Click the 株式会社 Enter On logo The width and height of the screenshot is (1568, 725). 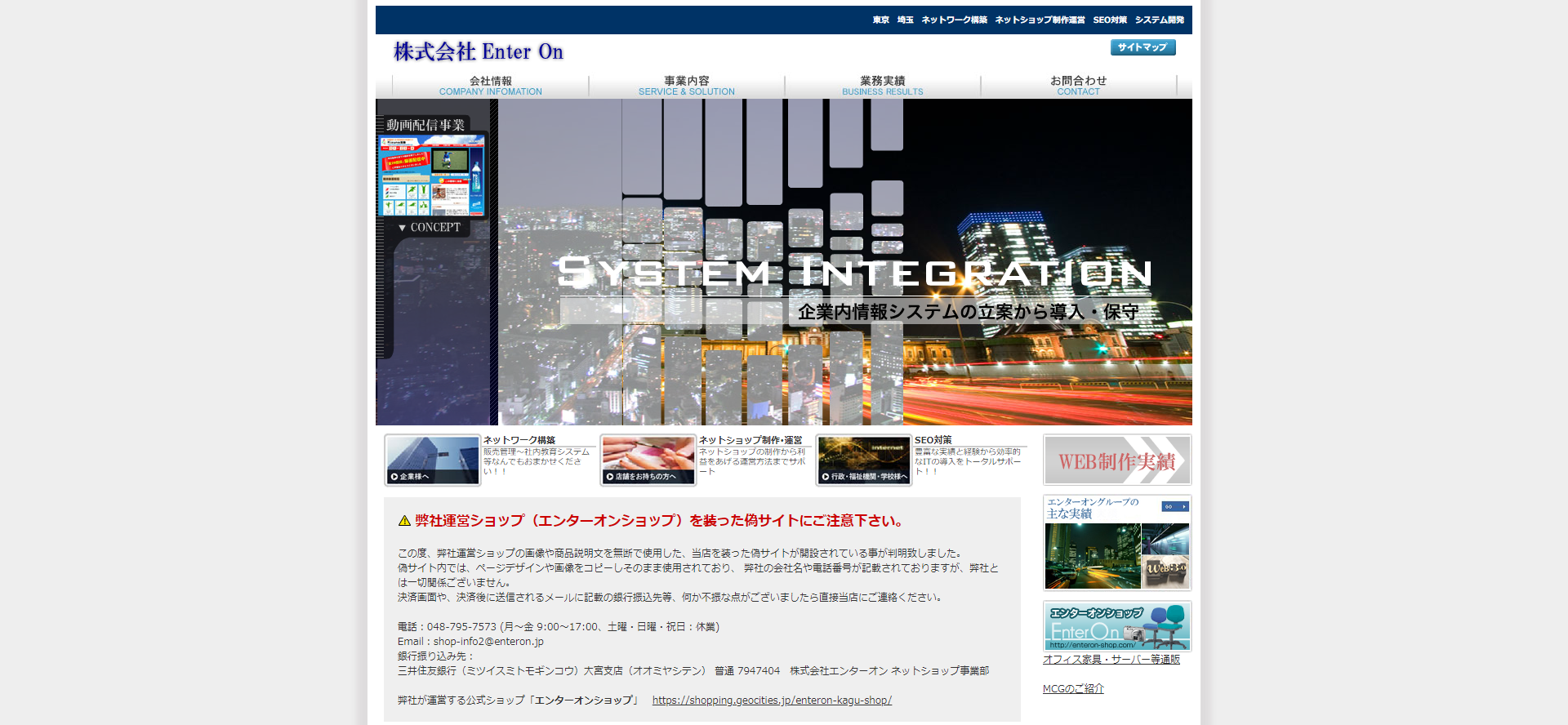tap(479, 52)
